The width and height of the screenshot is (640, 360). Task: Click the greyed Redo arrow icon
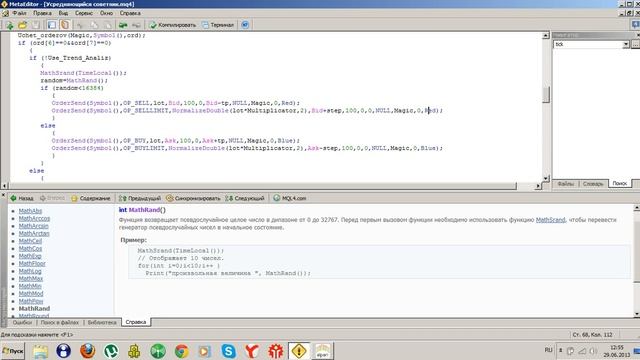click(x=136, y=25)
